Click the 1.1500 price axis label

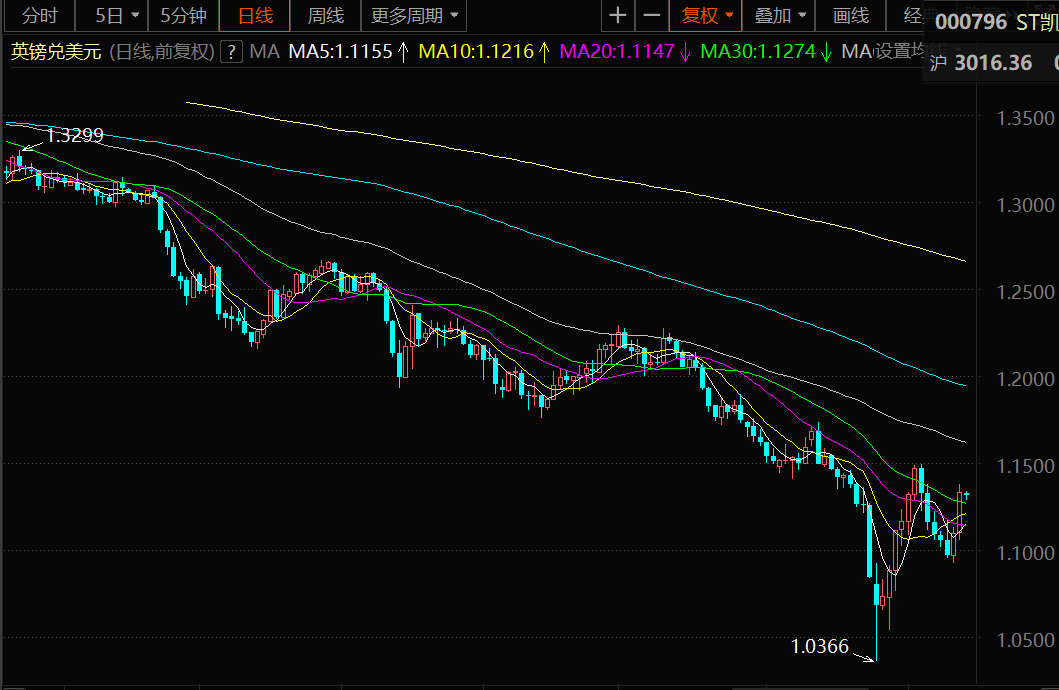(1025, 466)
